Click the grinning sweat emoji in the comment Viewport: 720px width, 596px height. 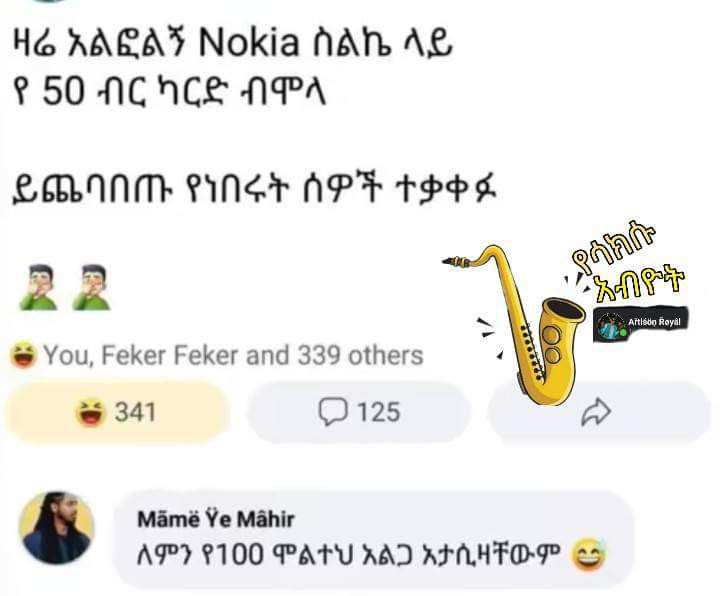pyautogui.click(x=588, y=555)
